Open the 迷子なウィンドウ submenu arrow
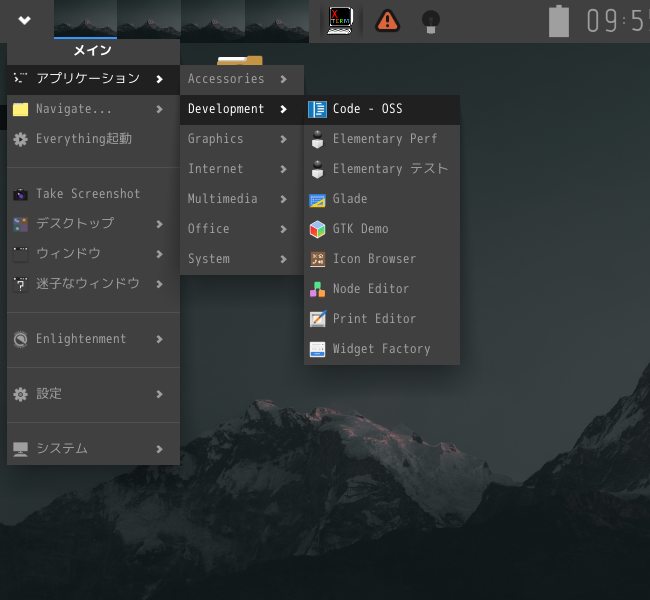Image resolution: width=650 pixels, height=600 pixels. click(160, 284)
